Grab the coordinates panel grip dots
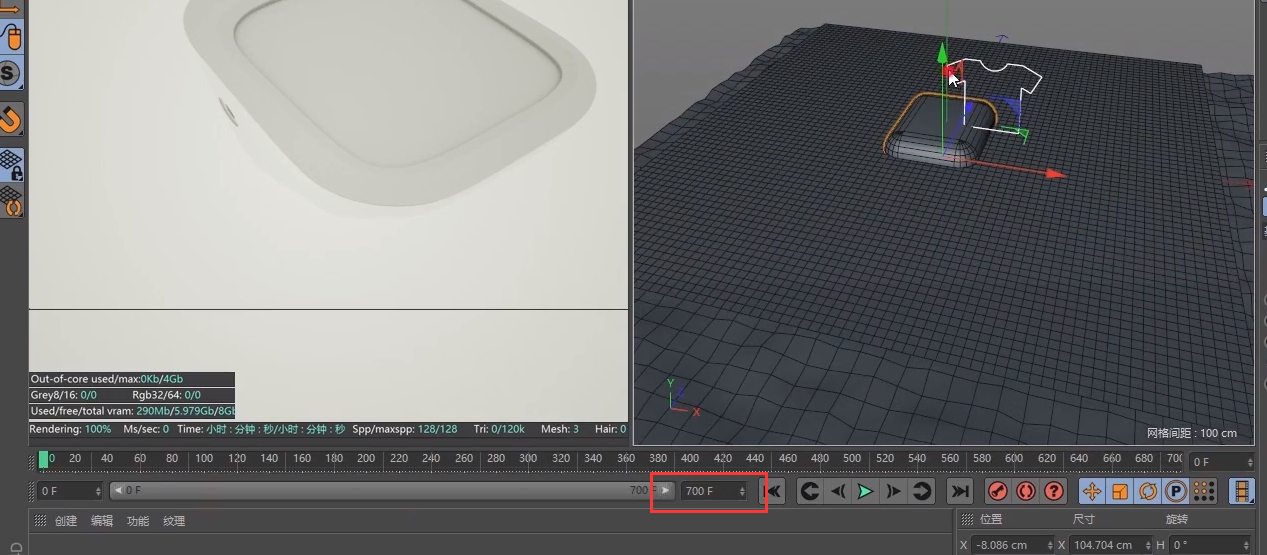The height and width of the screenshot is (555, 1267). click(965, 520)
